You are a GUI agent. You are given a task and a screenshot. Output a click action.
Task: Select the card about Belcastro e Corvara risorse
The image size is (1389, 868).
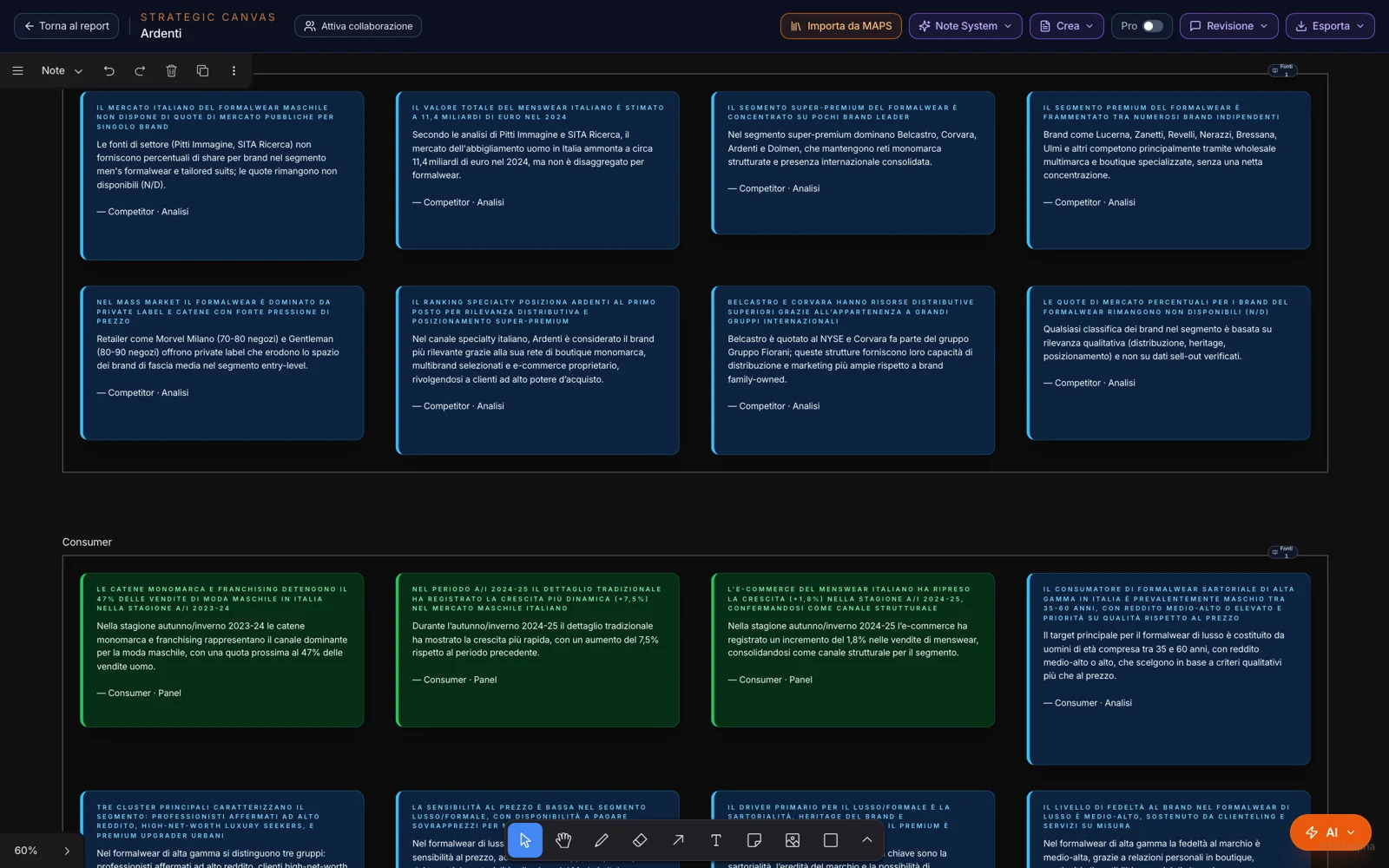click(852, 370)
